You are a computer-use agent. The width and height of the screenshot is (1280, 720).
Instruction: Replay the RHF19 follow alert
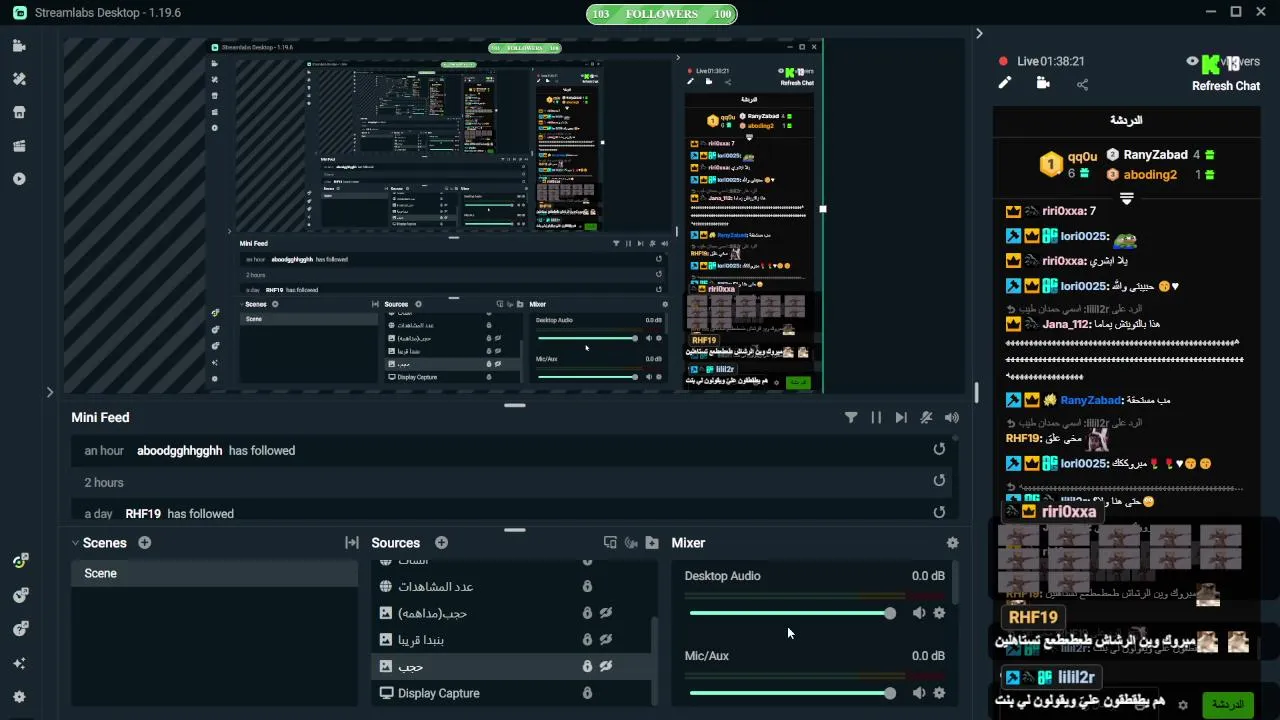pyautogui.click(x=939, y=512)
